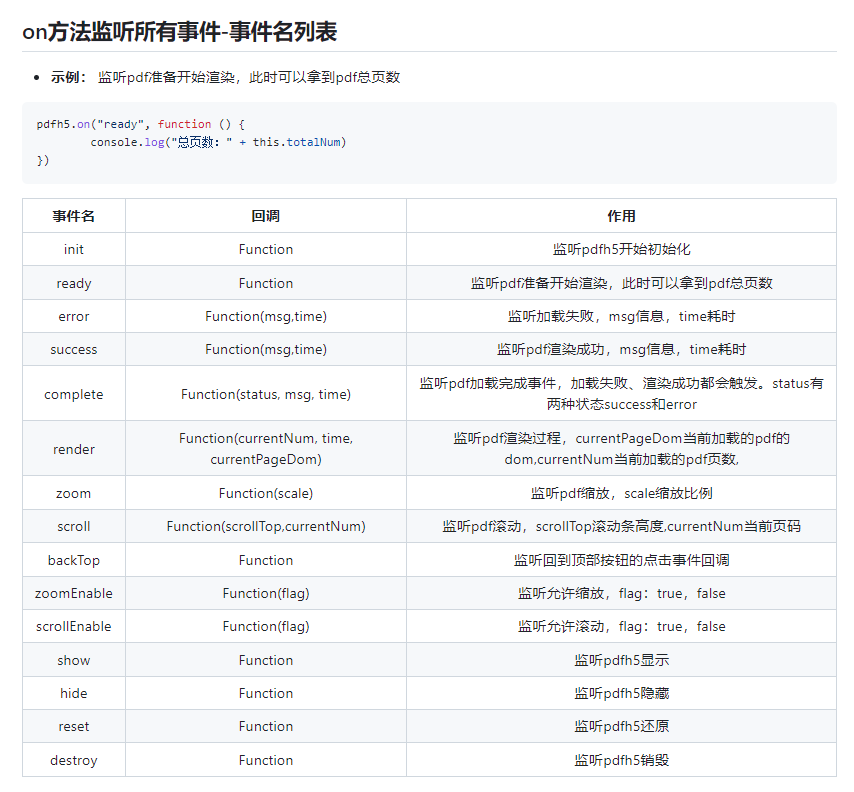This screenshot has height=792, width=854.
Task: Click the destroy event name cell
Action: pyautogui.click(x=74, y=760)
